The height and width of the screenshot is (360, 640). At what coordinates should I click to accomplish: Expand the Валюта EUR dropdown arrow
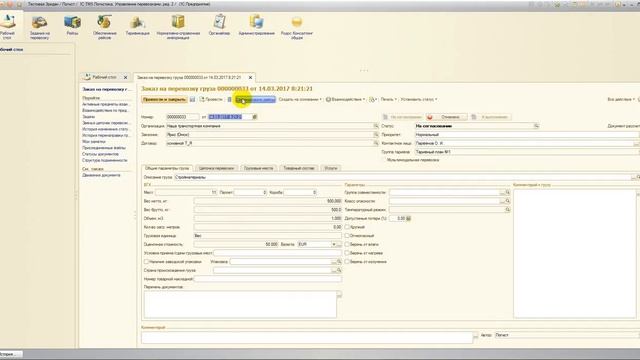(333, 244)
